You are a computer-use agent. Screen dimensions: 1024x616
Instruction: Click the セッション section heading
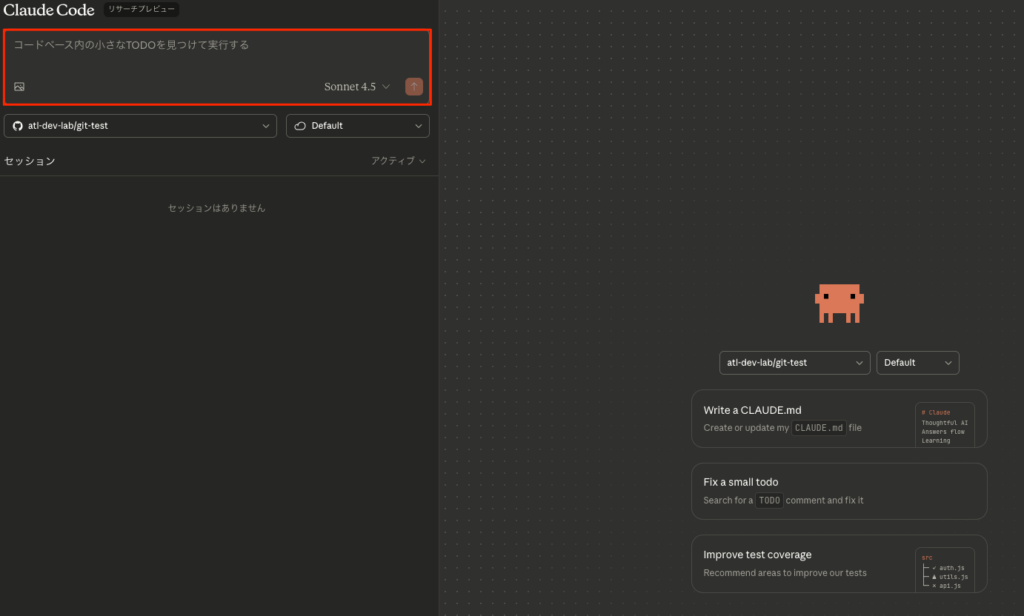click(x=30, y=161)
